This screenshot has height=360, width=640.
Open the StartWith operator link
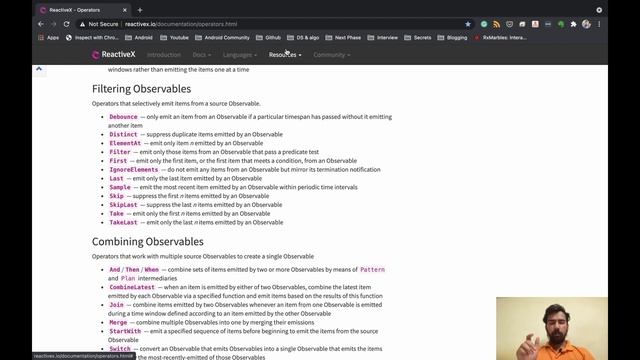click(x=125, y=331)
